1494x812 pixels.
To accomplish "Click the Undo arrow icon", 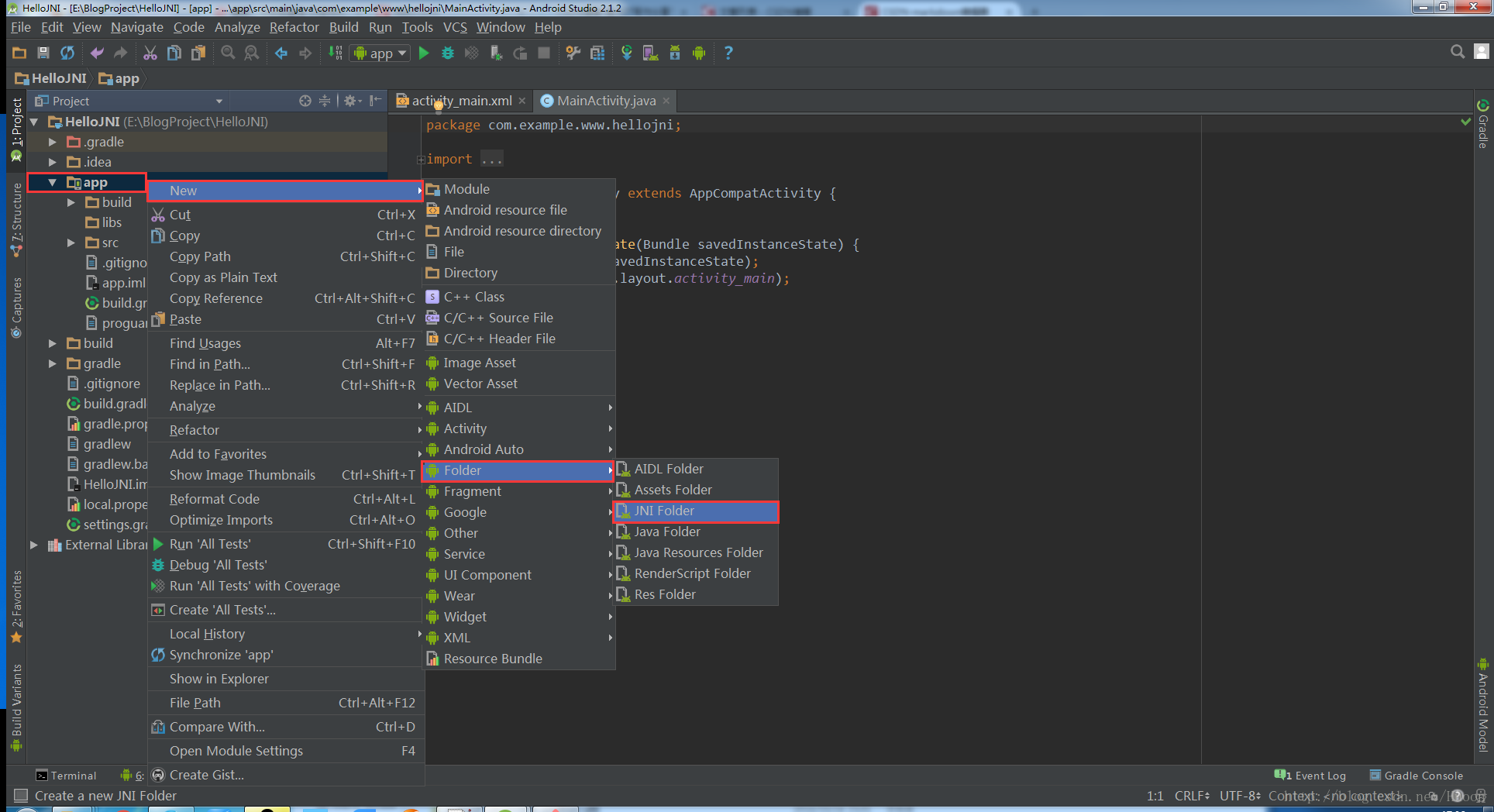I will [x=97, y=53].
